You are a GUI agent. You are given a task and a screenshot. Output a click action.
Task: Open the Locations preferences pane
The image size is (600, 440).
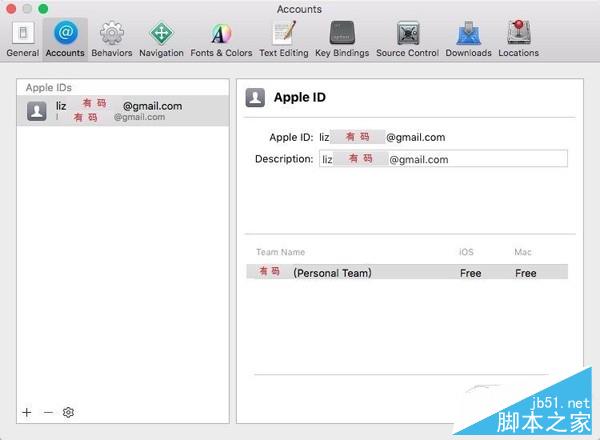coord(518,39)
